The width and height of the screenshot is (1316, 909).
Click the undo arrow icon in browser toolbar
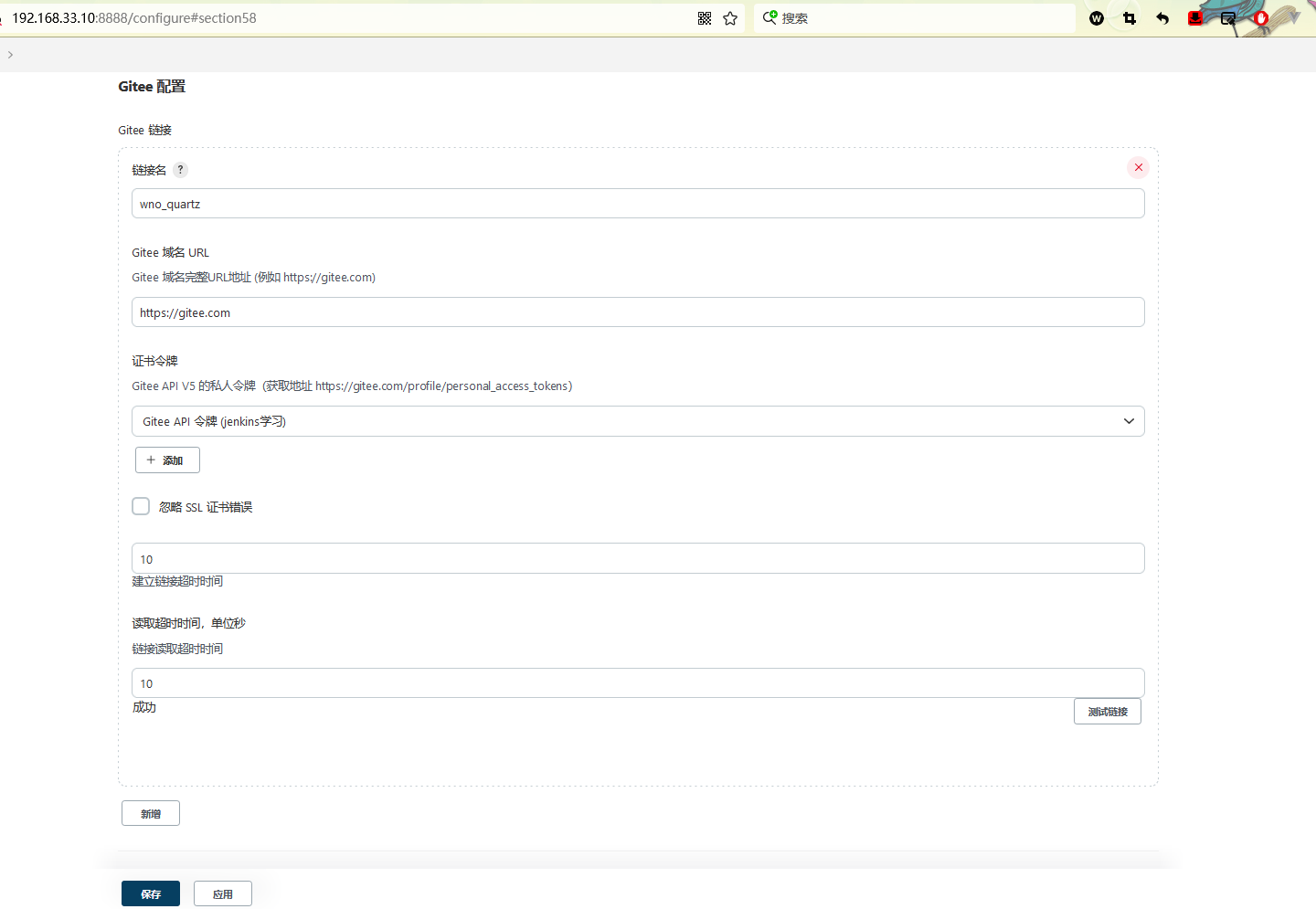pos(1162,18)
